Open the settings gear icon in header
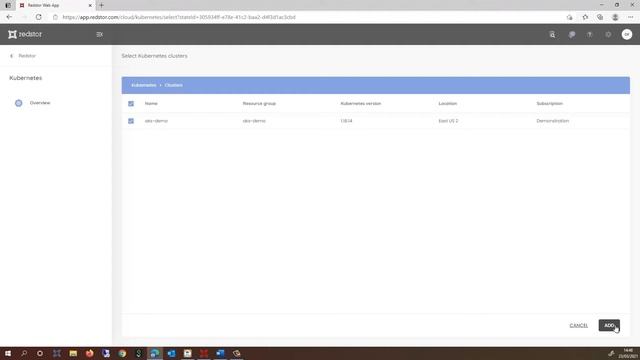This screenshot has width=640, height=360. [x=608, y=35]
